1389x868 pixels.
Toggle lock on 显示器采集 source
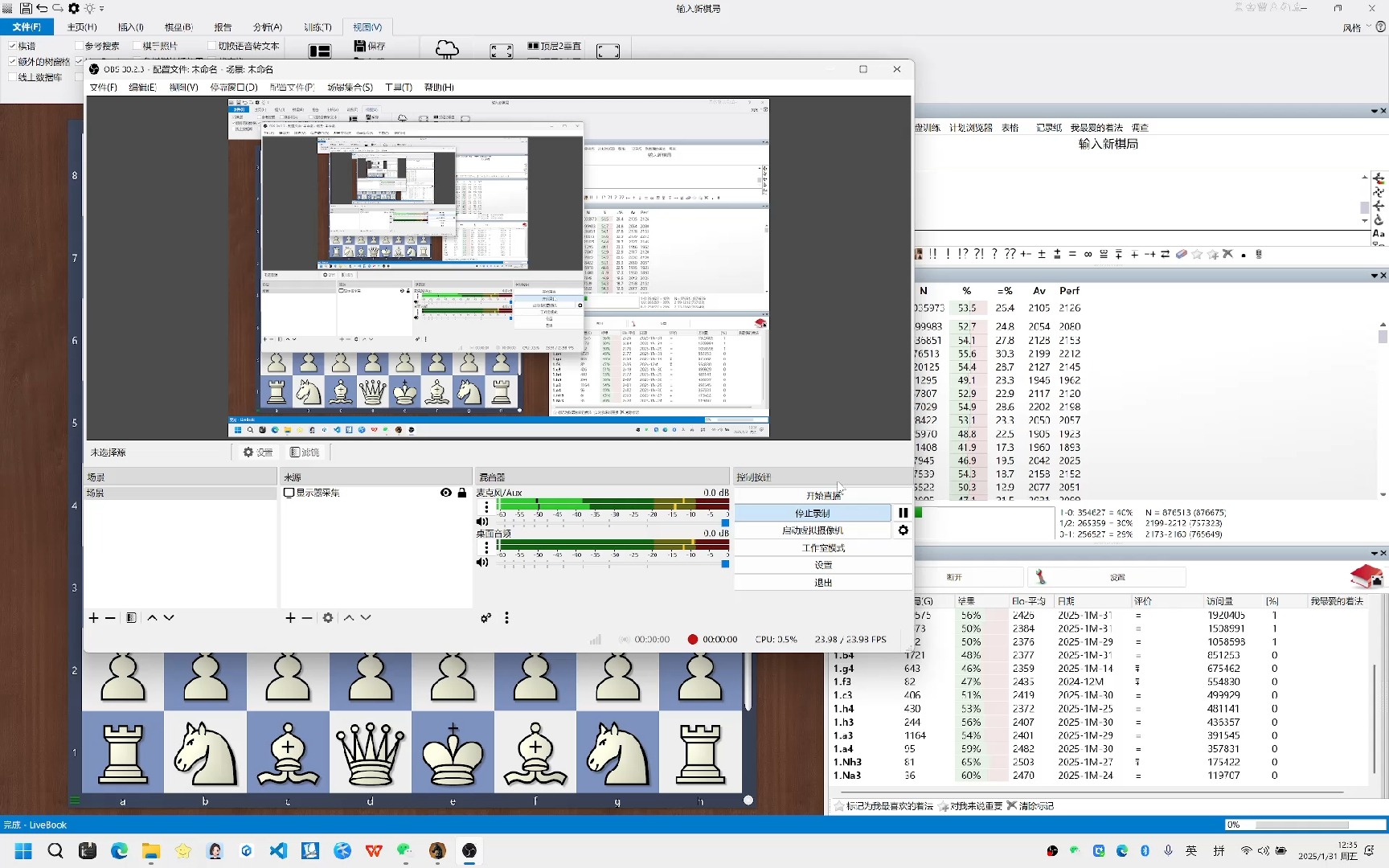[x=462, y=493]
